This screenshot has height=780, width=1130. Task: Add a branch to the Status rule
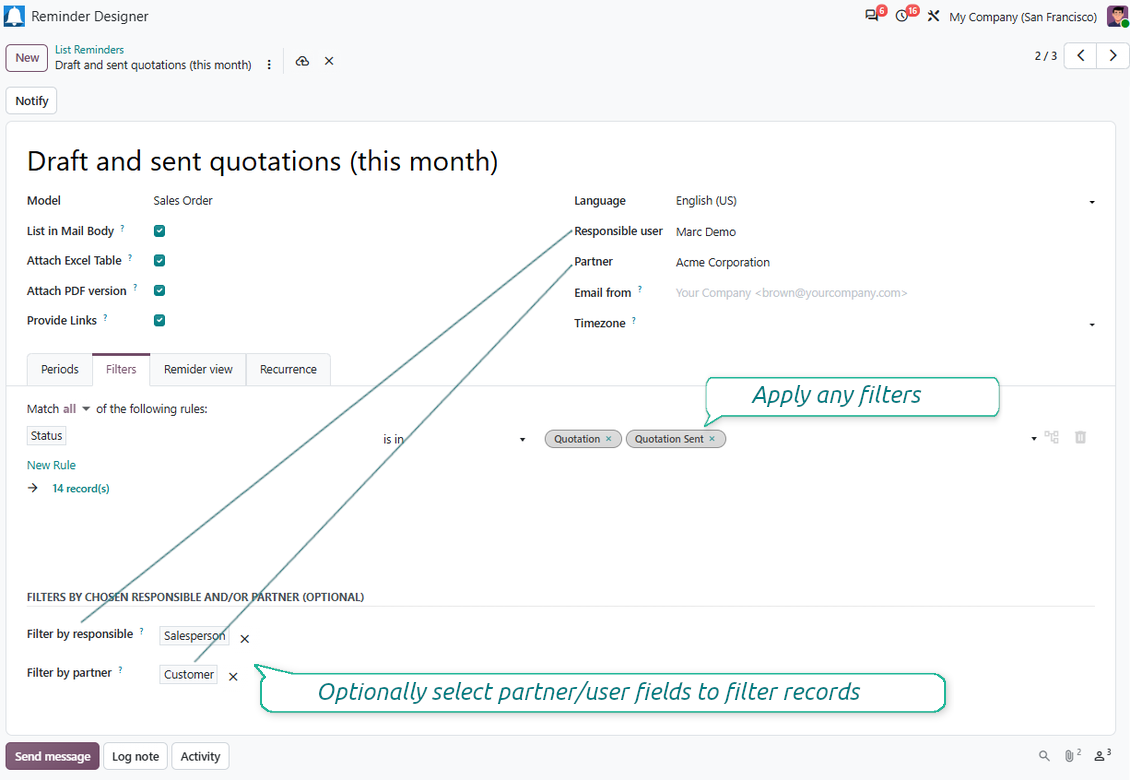coord(1051,437)
